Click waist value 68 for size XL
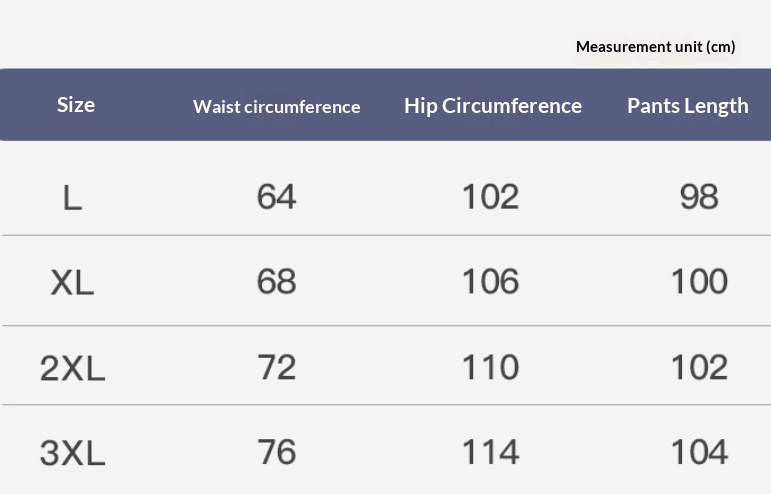 tap(276, 282)
